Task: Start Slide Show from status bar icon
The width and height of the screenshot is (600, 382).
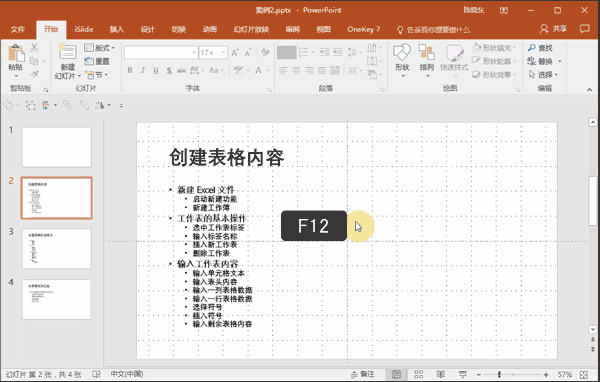Action: [463, 374]
